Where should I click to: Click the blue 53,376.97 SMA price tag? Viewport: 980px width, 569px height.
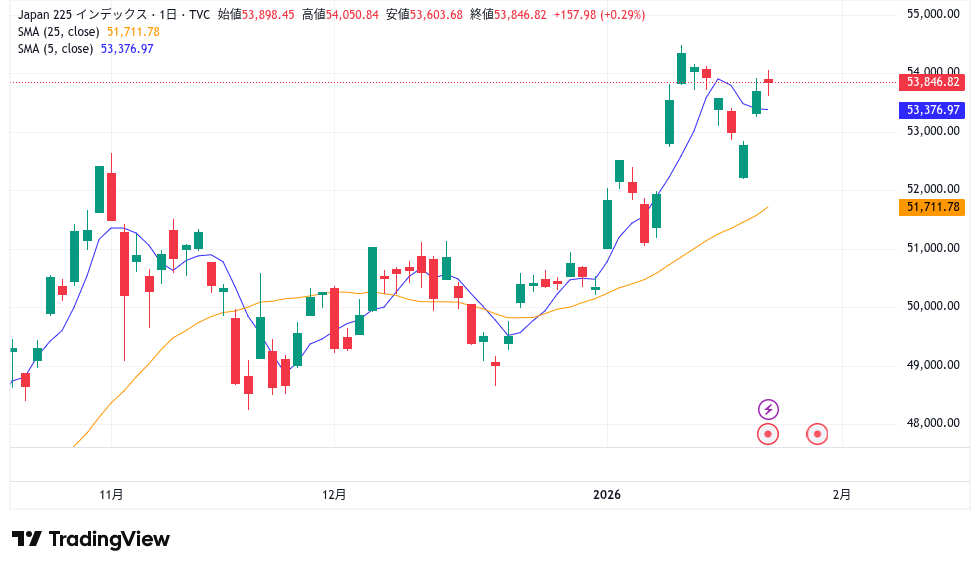[x=933, y=110]
